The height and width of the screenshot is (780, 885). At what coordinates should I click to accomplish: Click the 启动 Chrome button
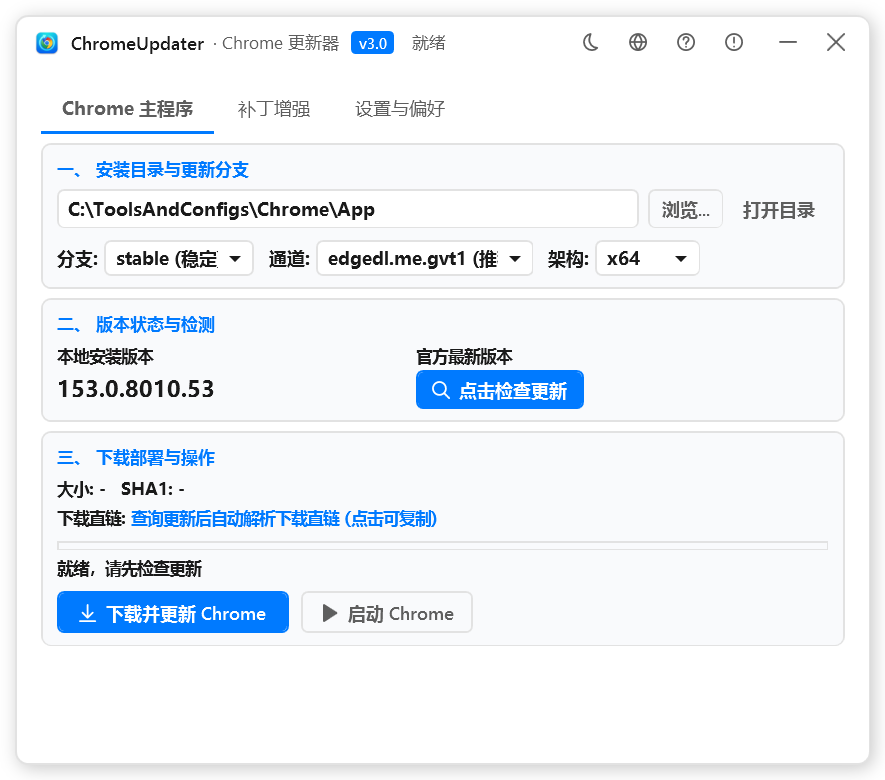387,612
